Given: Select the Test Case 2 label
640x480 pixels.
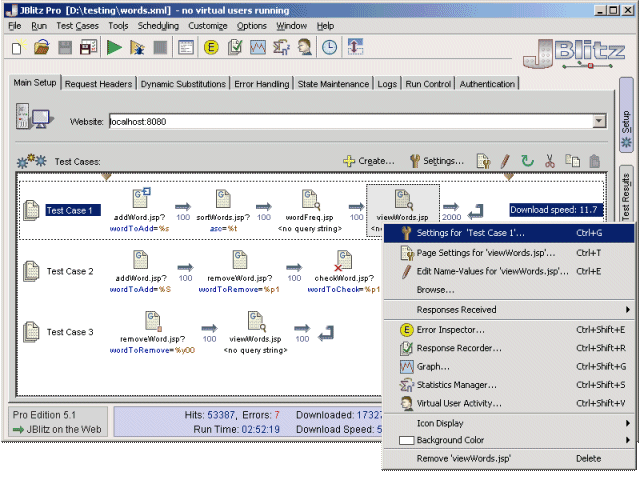Looking at the screenshot, I should pyautogui.click(x=70, y=271).
